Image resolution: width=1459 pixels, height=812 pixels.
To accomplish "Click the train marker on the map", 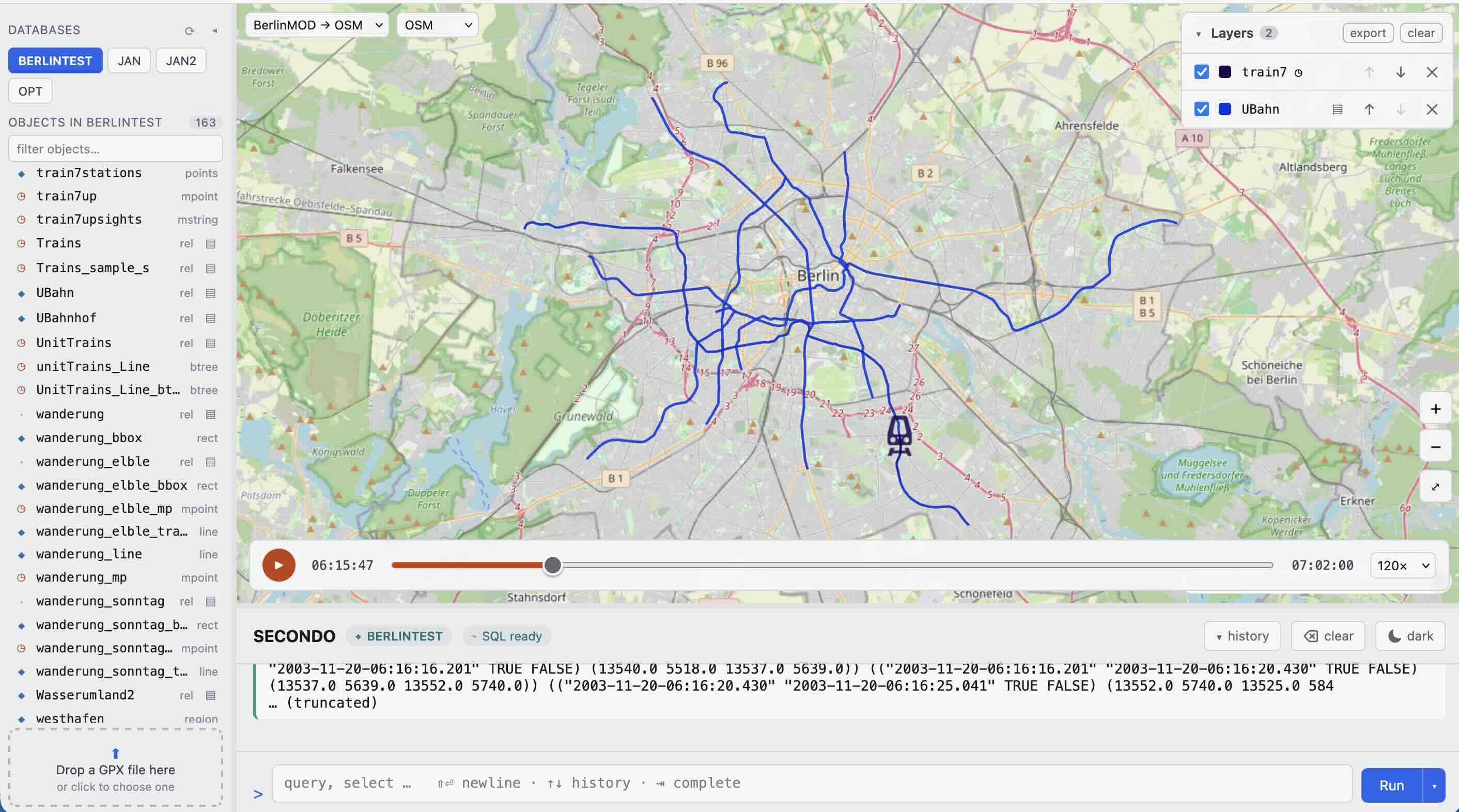I will [899, 435].
